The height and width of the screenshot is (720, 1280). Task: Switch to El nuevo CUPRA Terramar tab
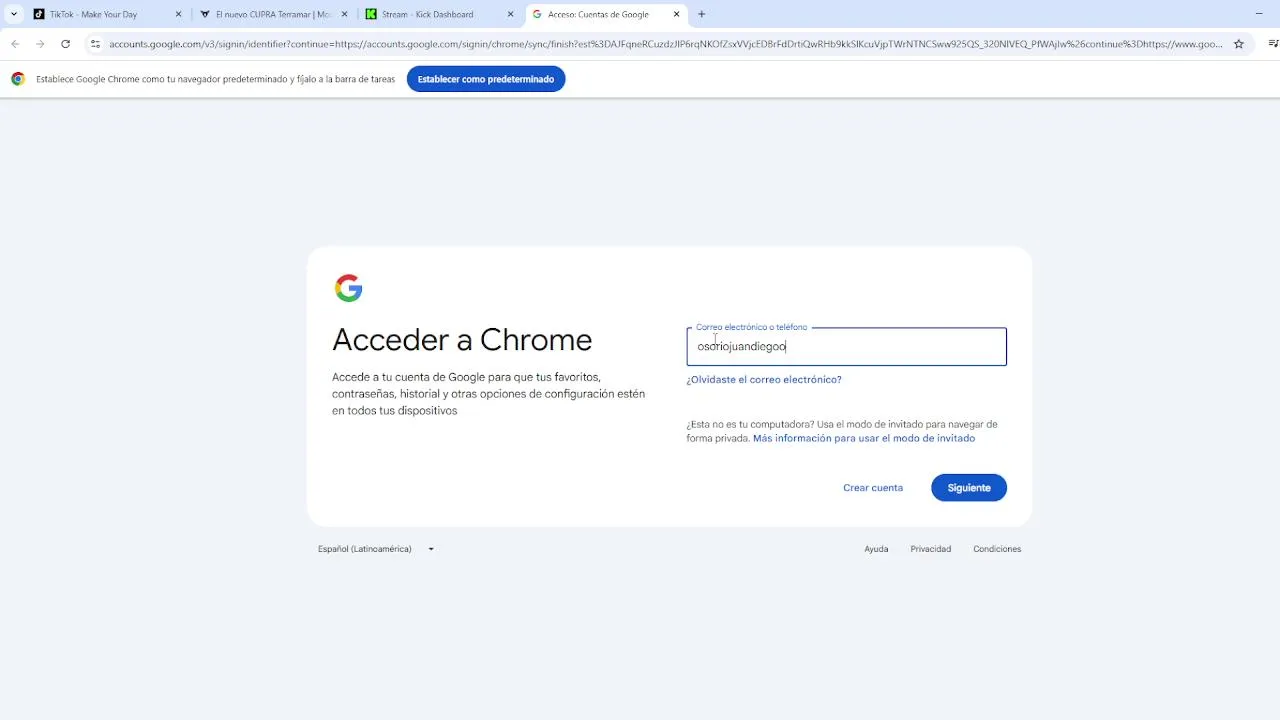pos(272,14)
